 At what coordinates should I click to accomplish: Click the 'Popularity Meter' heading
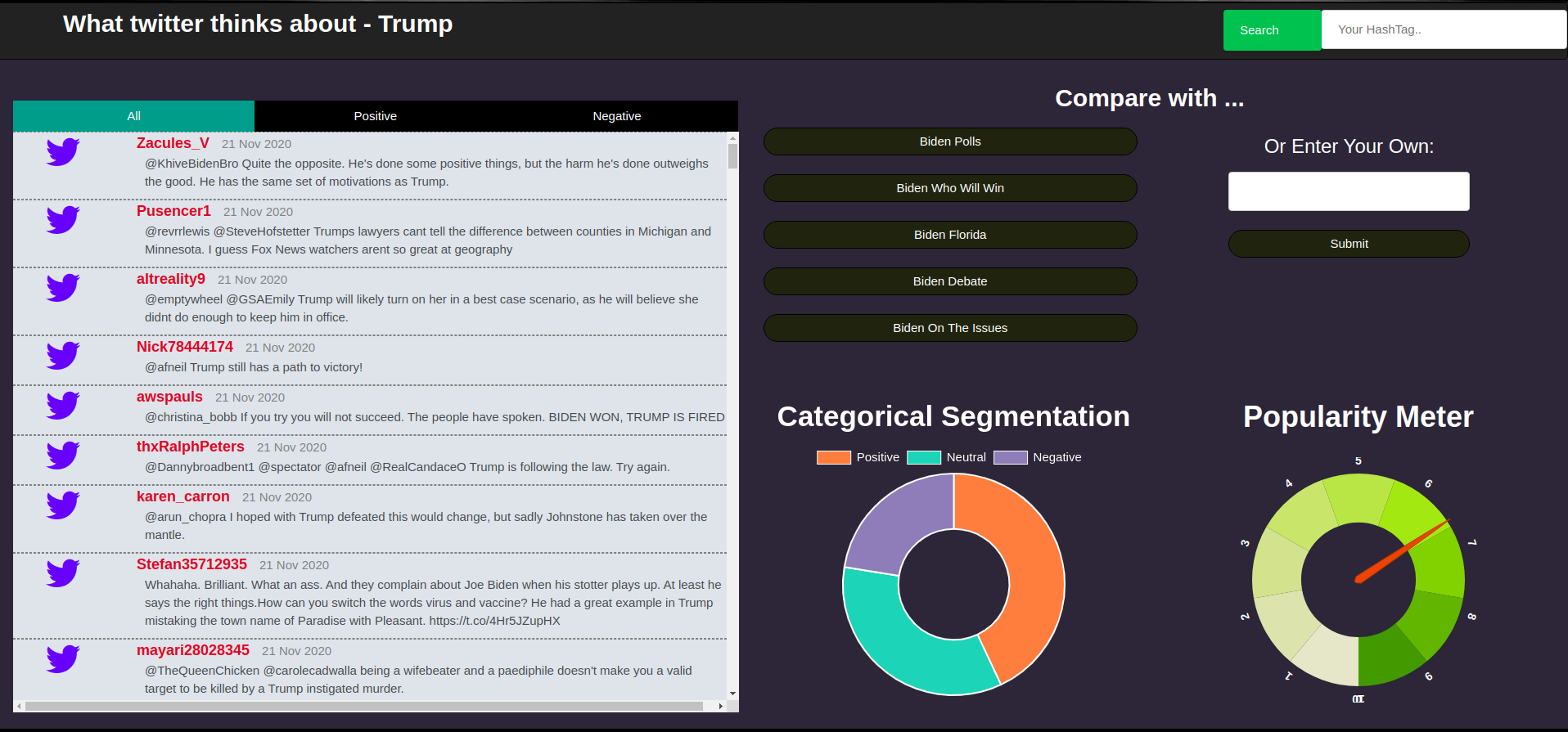coord(1358,417)
